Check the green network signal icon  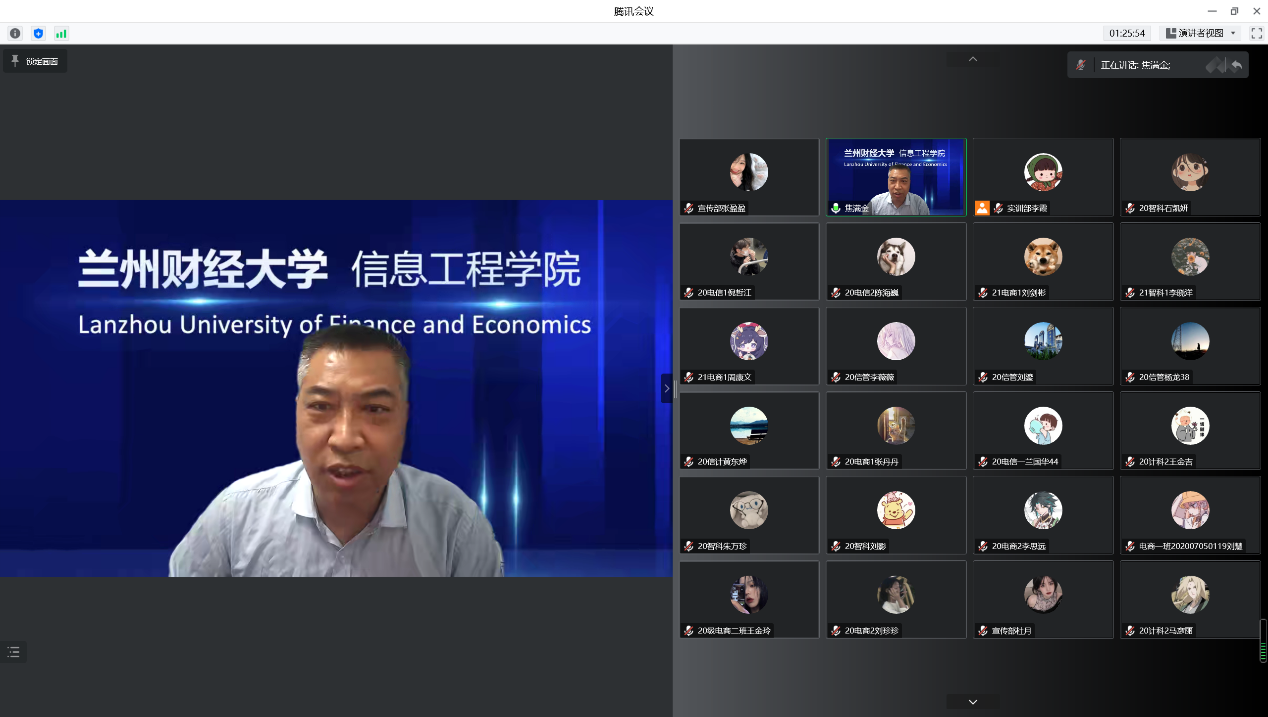61,33
